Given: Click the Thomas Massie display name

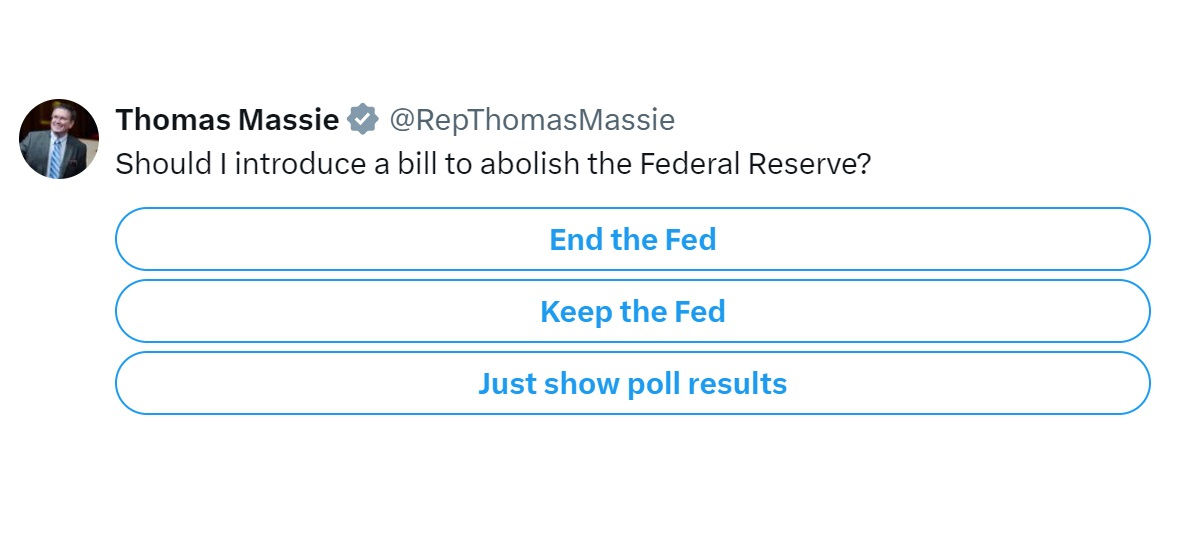Looking at the screenshot, I should click(x=227, y=121).
